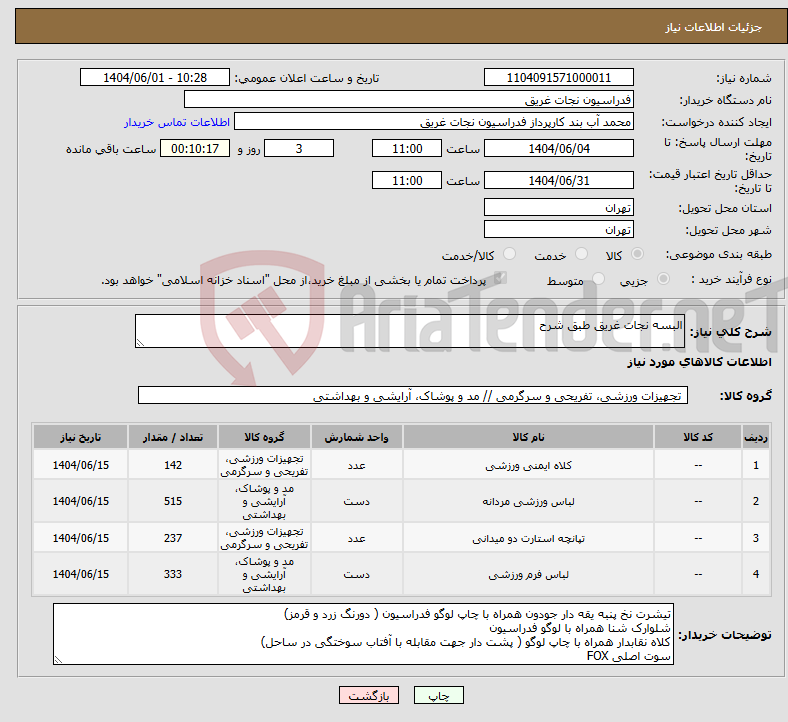The image size is (788, 722).
Task: Click the requester name field محمد آب بند
Action: click(x=434, y=122)
